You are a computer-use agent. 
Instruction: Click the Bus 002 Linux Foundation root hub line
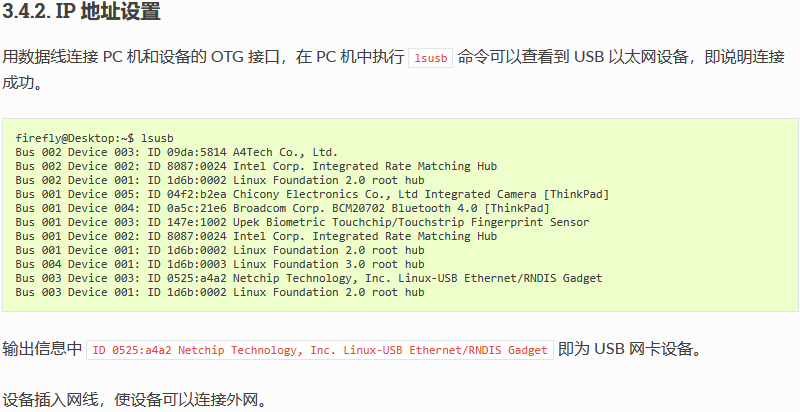(x=220, y=180)
